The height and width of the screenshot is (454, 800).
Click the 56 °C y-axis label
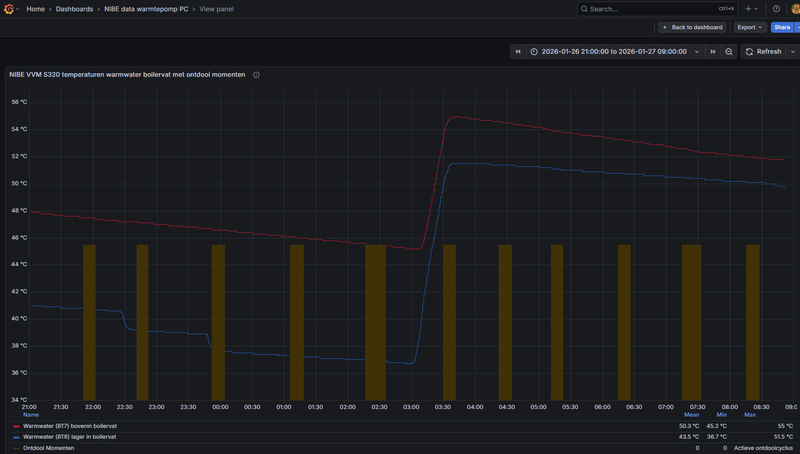point(19,102)
